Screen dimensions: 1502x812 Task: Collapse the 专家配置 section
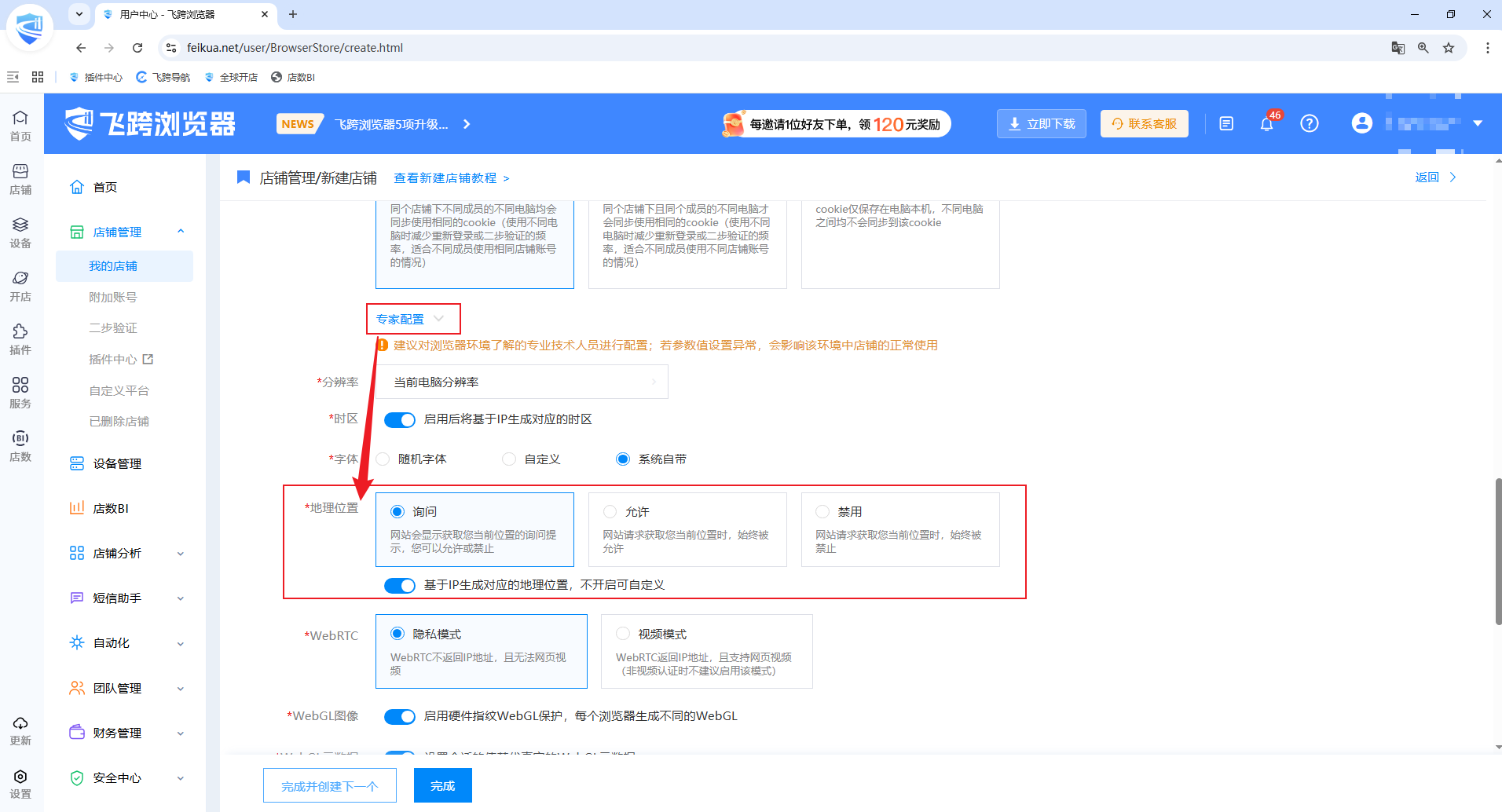click(x=411, y=319)
